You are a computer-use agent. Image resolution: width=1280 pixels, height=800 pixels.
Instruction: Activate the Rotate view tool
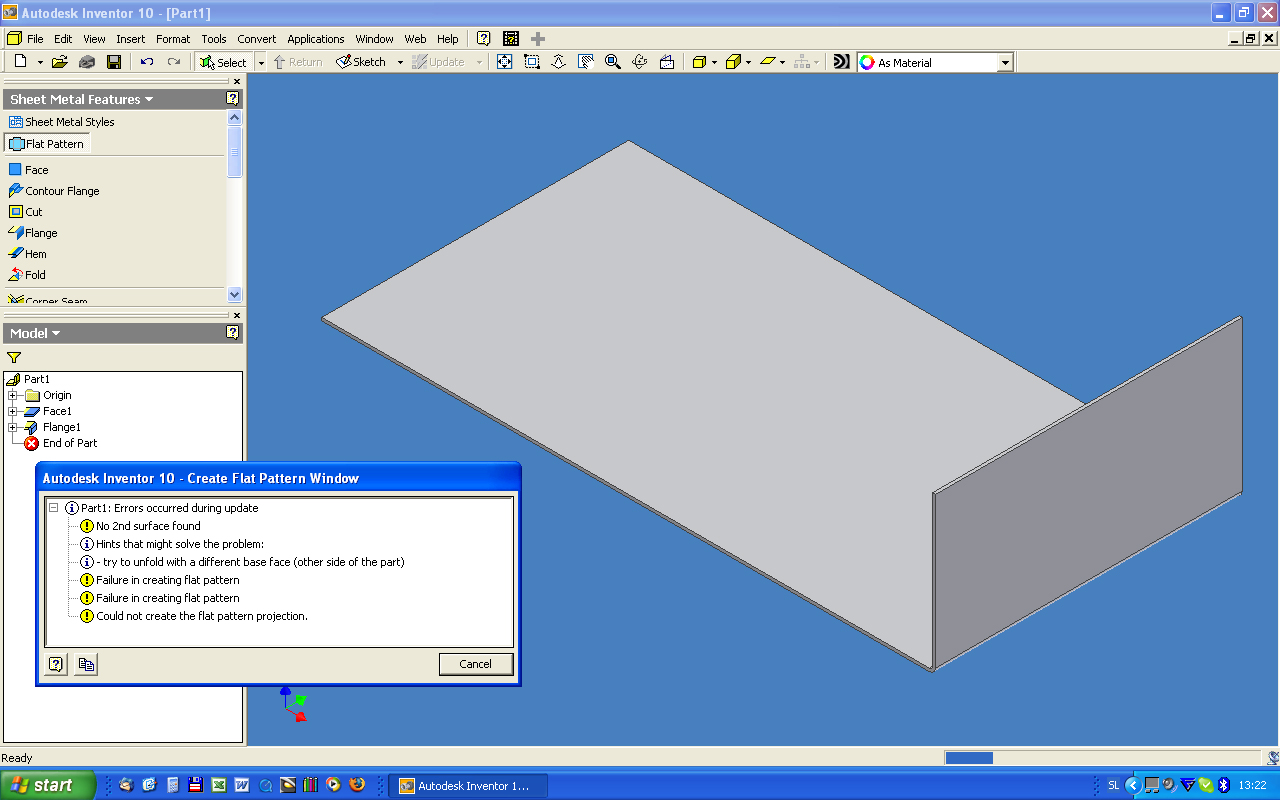(640, 62)
